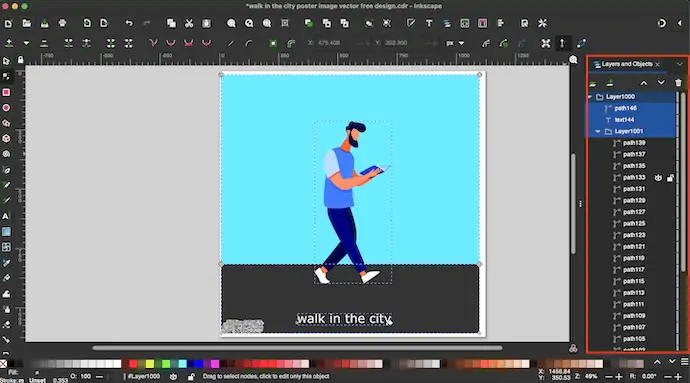Click the Insert new nodes icon
The height and width of the screenshot is (383, 690).
tap(9, 43)
